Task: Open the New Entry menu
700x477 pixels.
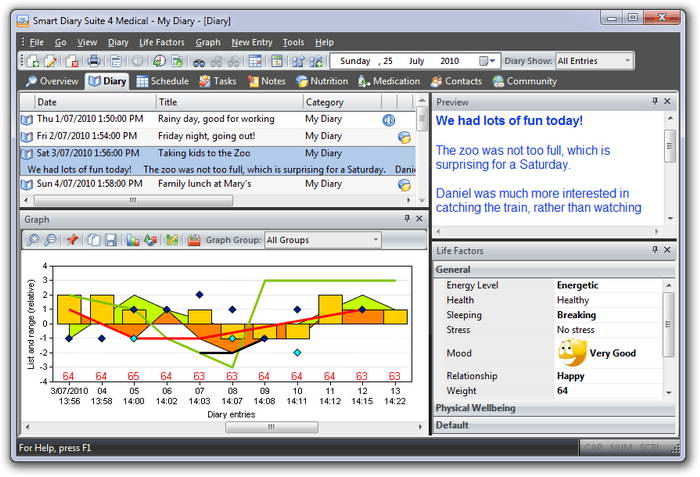Action: point(252,42)
